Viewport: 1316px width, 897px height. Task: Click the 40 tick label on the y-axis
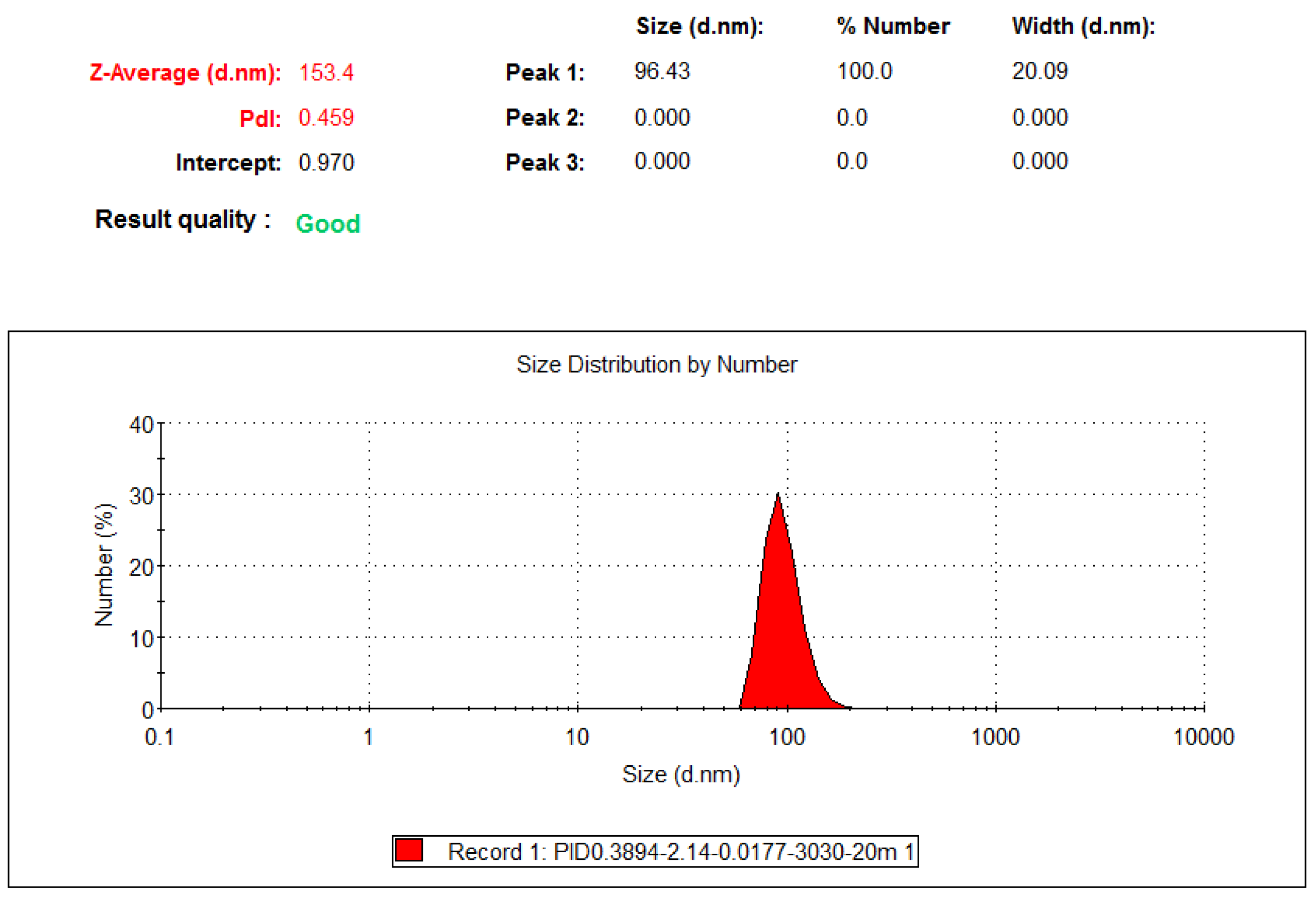tap(141, 425)
